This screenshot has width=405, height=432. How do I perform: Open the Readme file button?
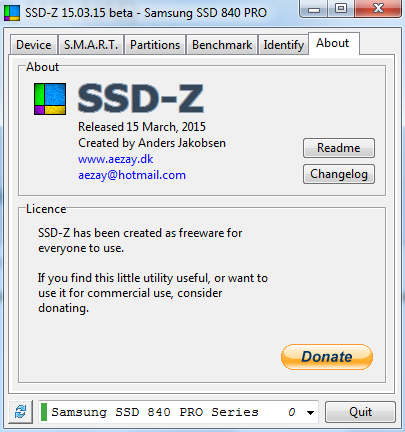pyautogui.click(x=339, y=148)
